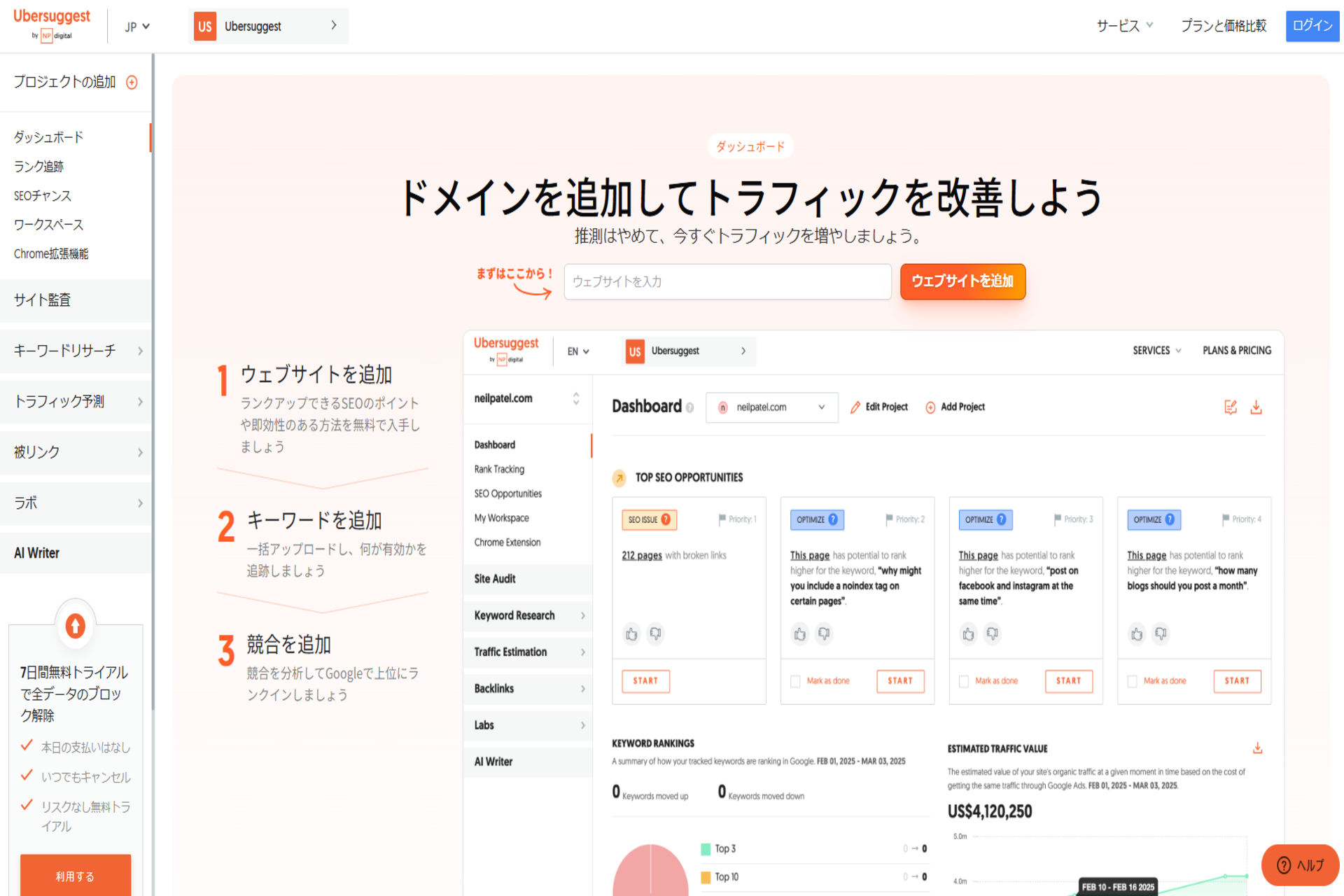Click Top 10 orange legend swatch
1344x896 pixels.
point(706,877)
